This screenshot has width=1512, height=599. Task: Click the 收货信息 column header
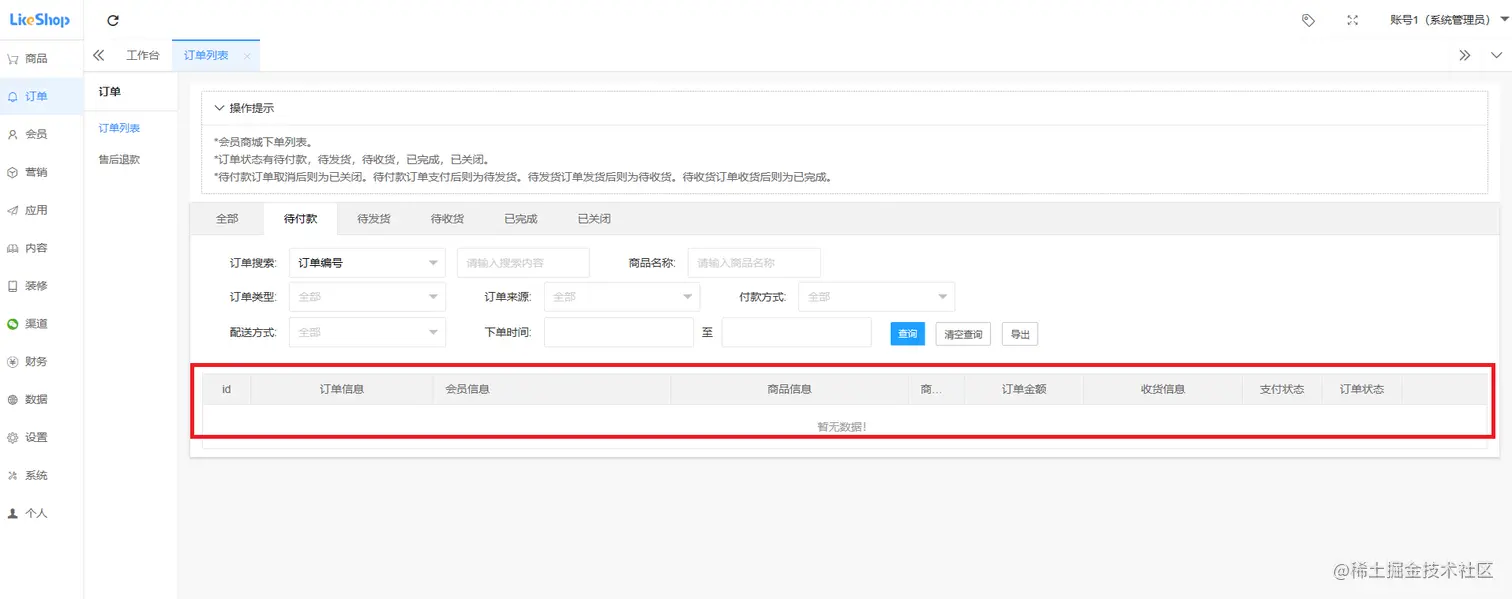1163,389
